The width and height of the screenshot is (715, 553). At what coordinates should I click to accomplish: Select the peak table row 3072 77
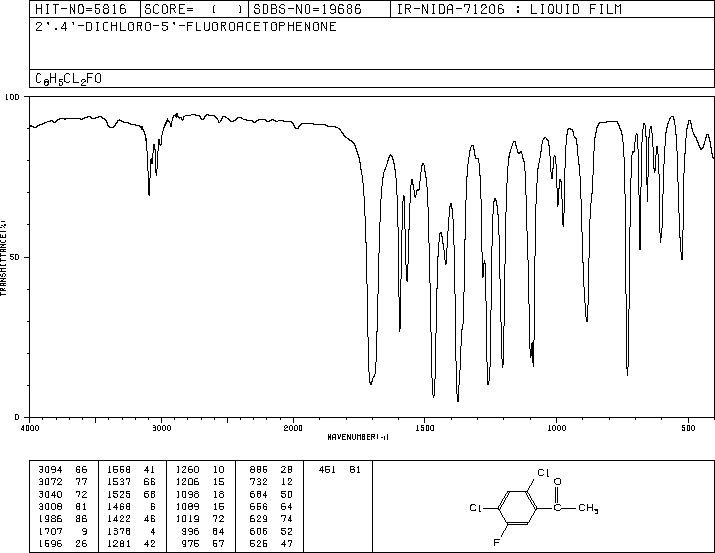[x=63, y=481]
